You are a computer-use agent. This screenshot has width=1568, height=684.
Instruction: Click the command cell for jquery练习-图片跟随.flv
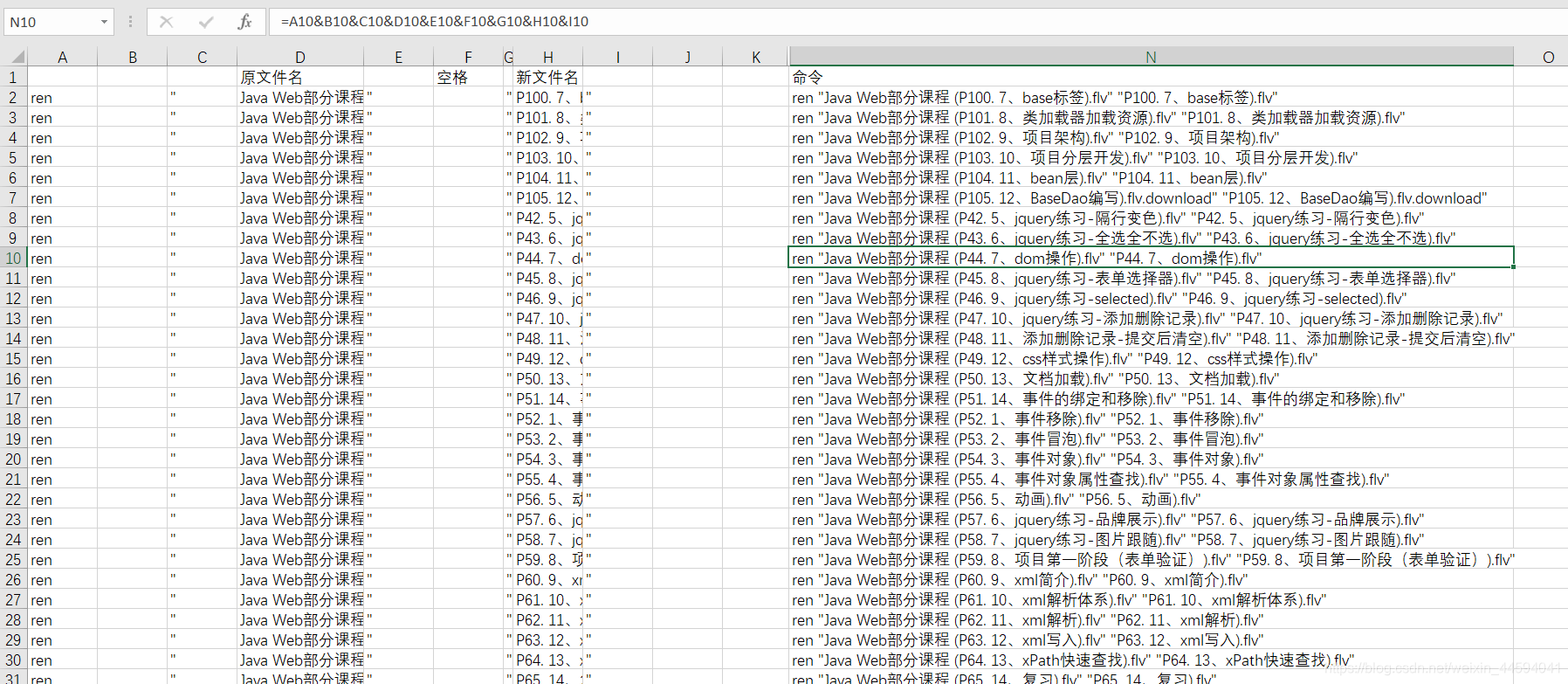click(x=1152, y=540)
